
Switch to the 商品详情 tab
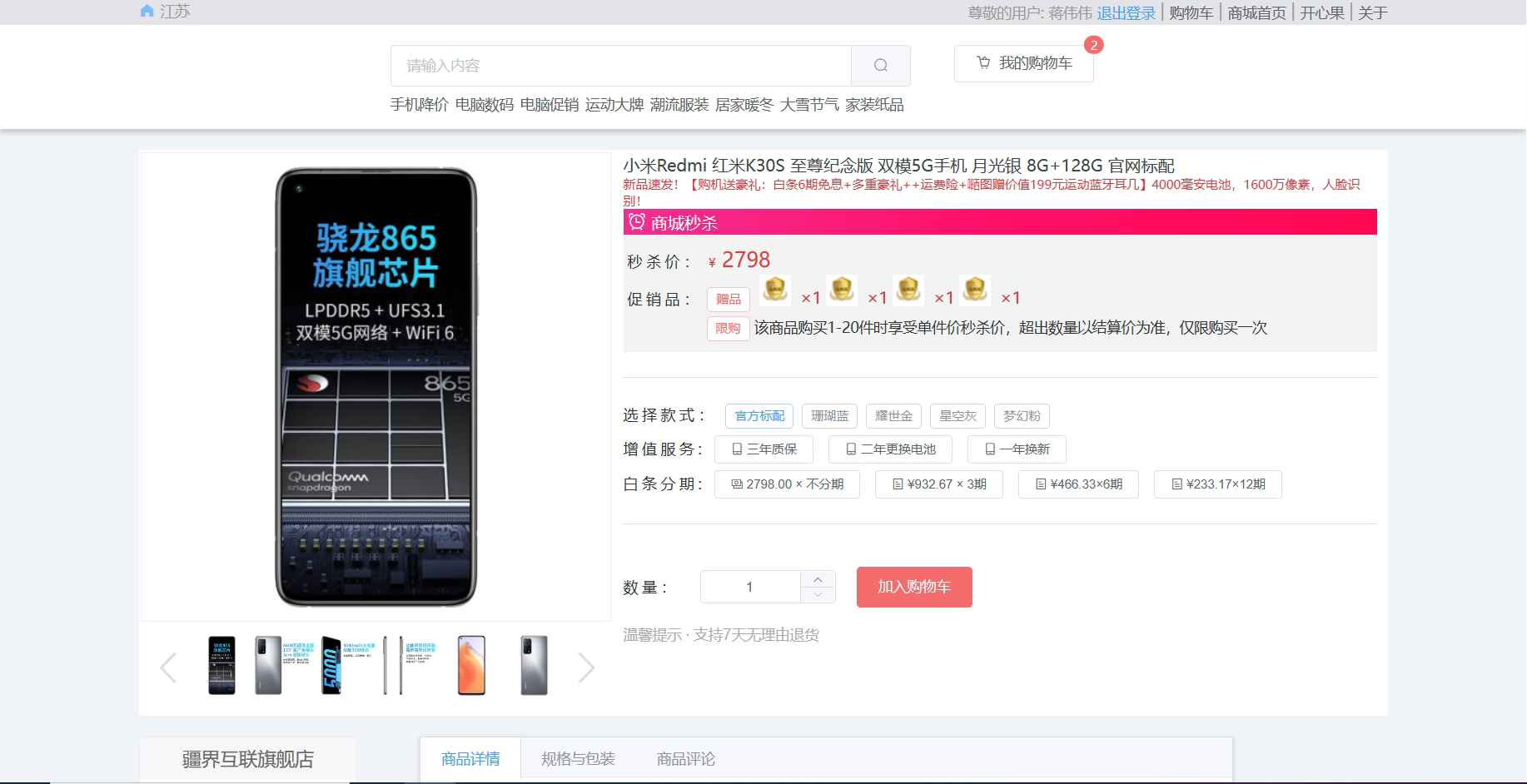[x=470, y=759]
